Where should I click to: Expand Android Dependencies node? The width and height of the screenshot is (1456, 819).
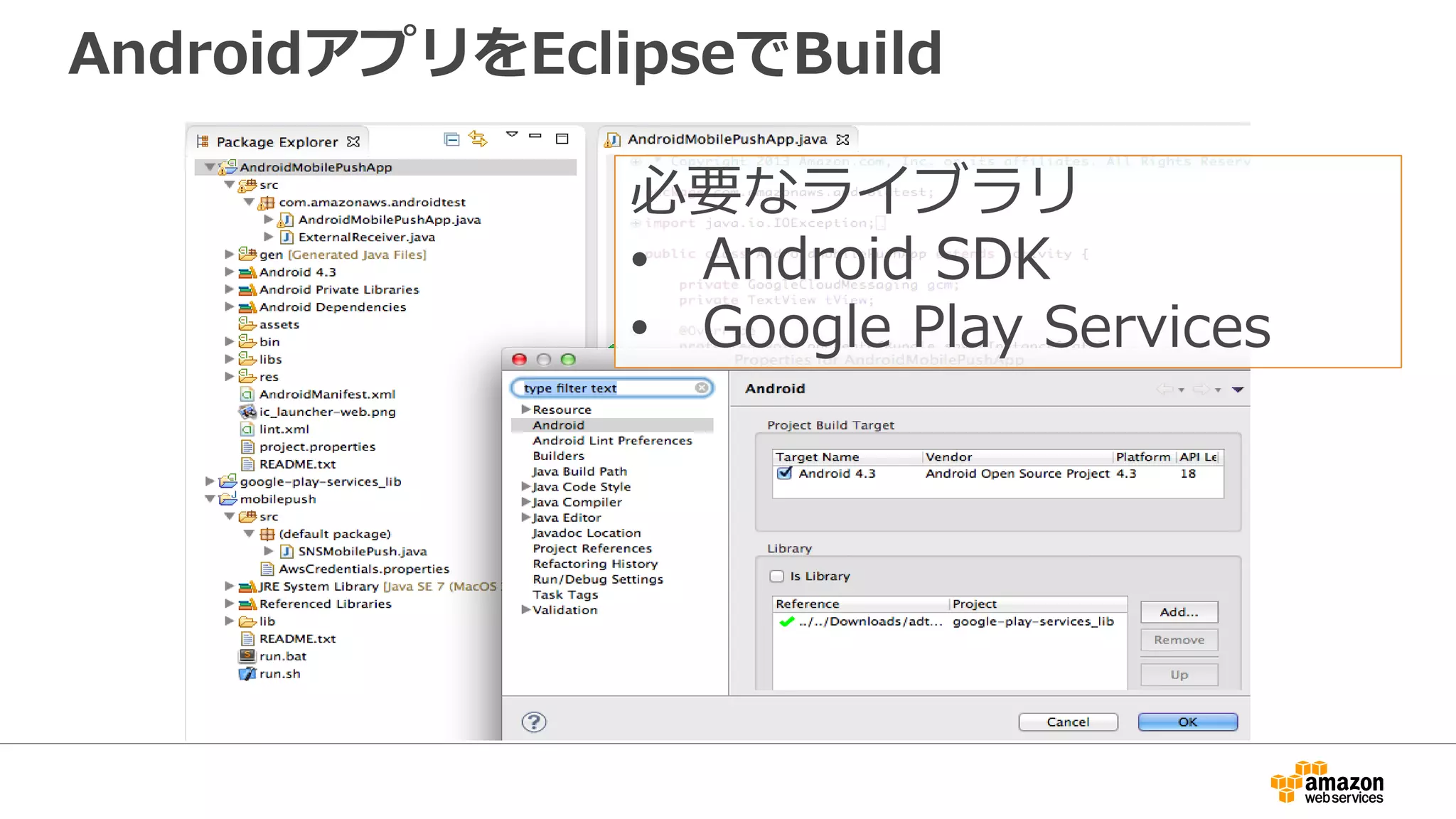click(x=229, y=306)
